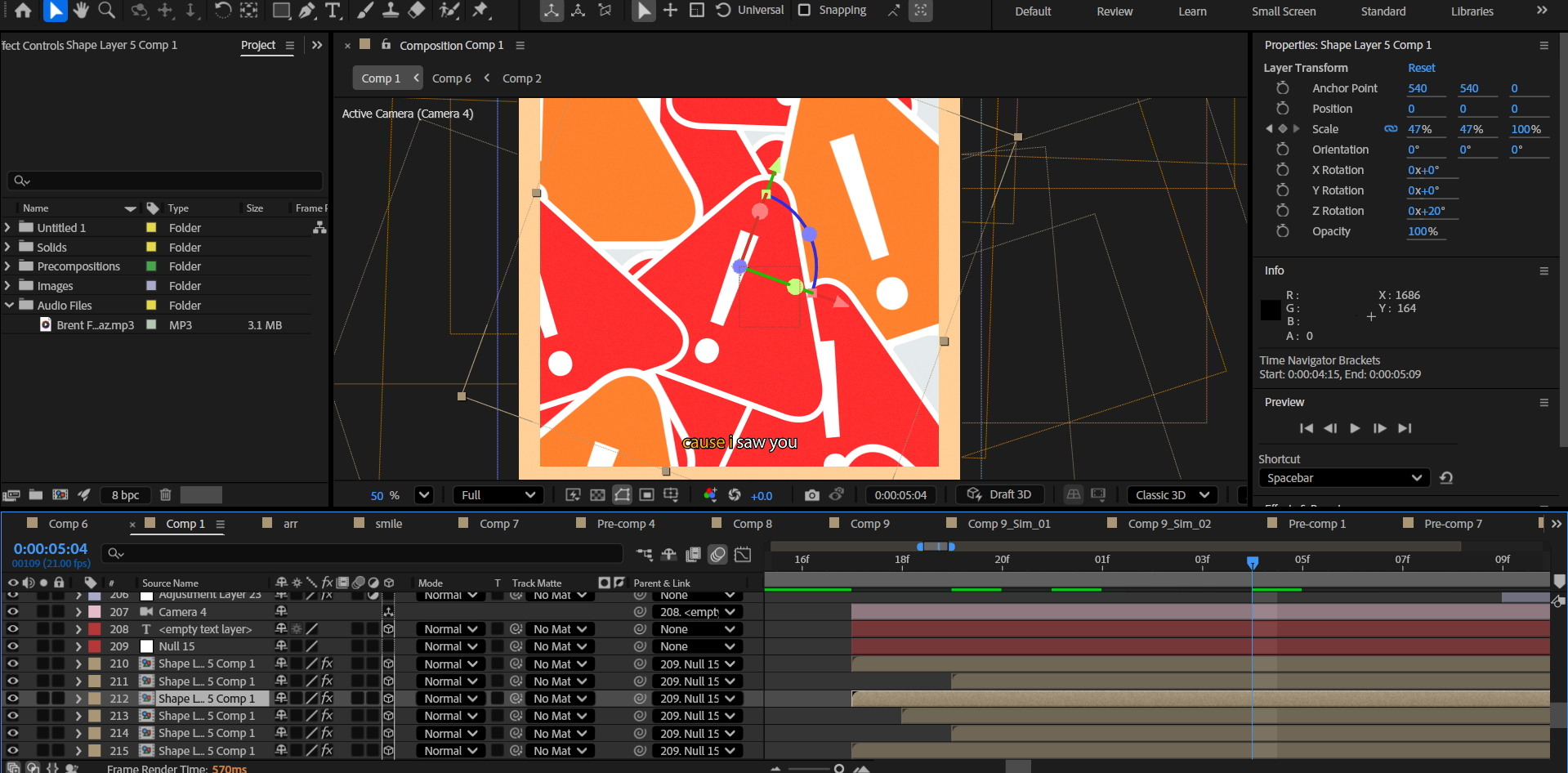The height and width of the screenshot is (773, 1568).
Task: Click Reset in Layer Transform
Action: click(1421, 68)
